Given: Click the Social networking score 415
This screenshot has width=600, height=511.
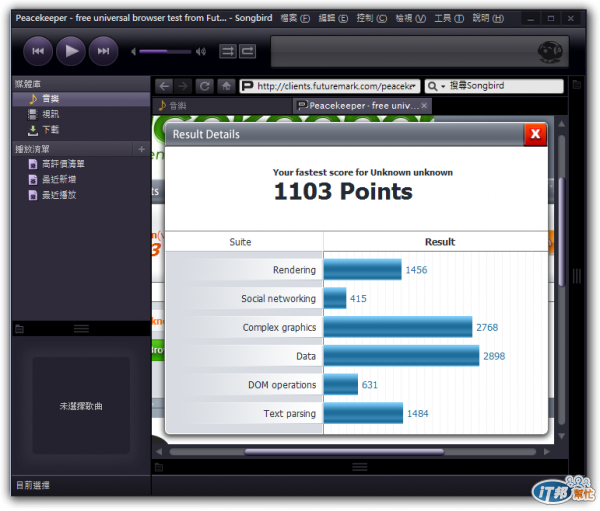Looking at the screenshot, I should tap(358, 299).
